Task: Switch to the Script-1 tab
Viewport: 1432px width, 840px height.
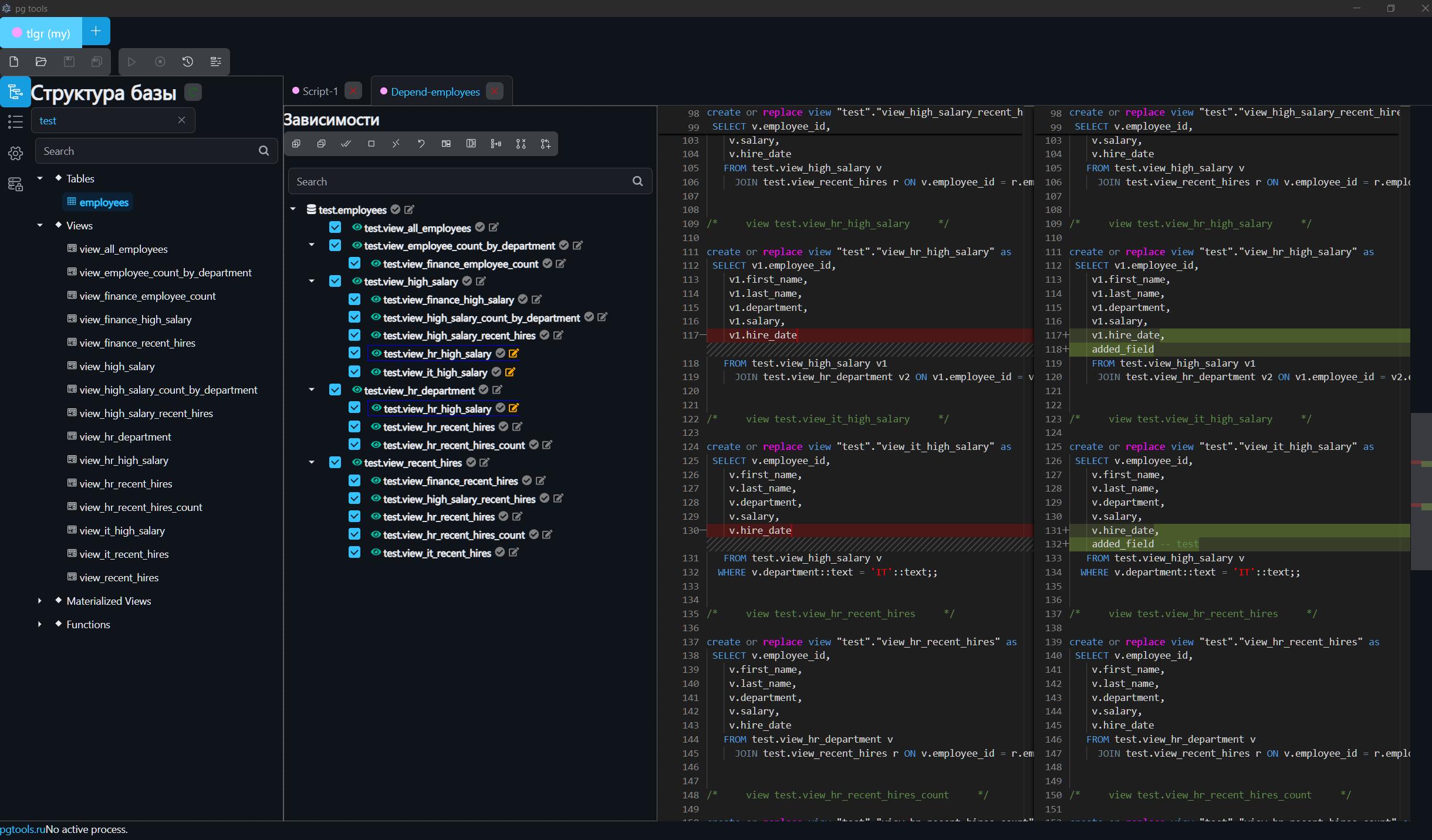Action: (320, 91)
